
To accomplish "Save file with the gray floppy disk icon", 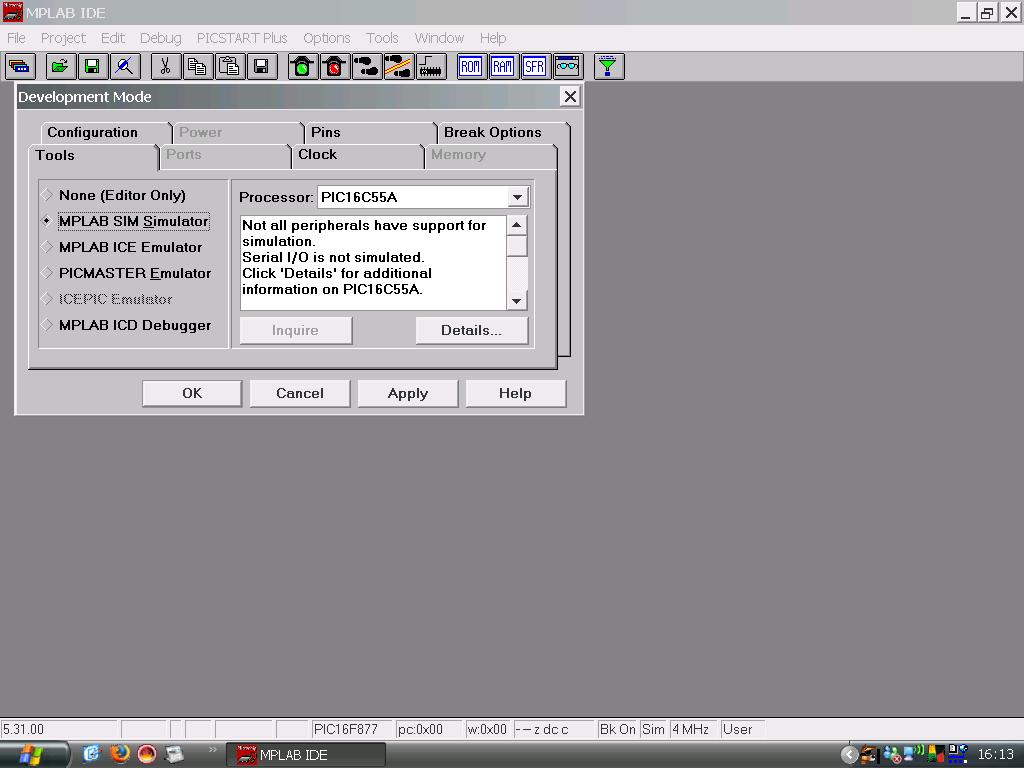I will (x=261, y=67).
